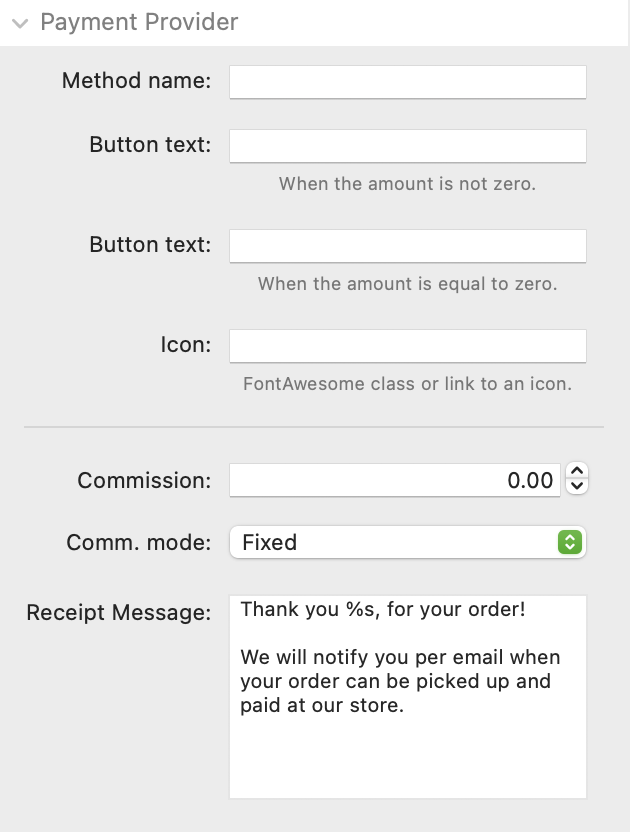Click the Comm. mode label

[x=139, y=543]
